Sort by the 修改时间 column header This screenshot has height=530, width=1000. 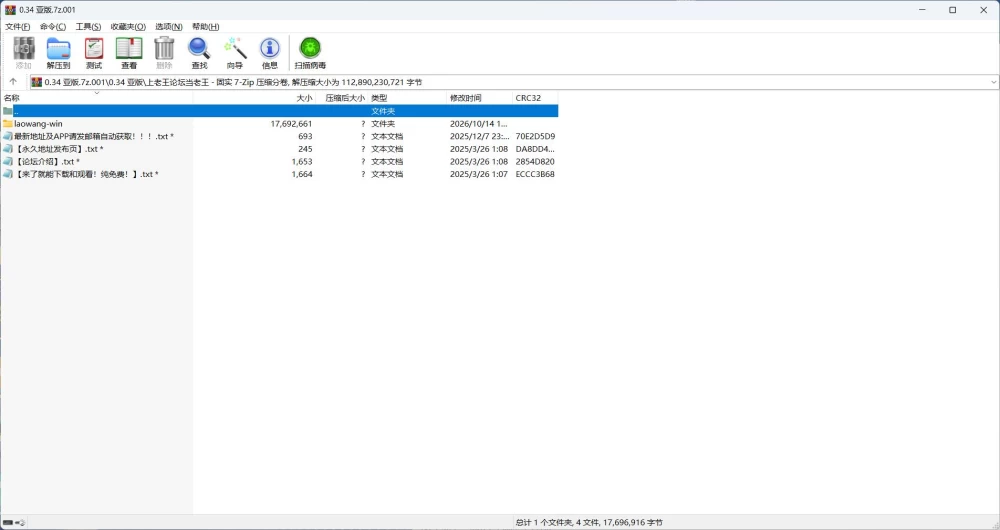click(x=466, y=98)
